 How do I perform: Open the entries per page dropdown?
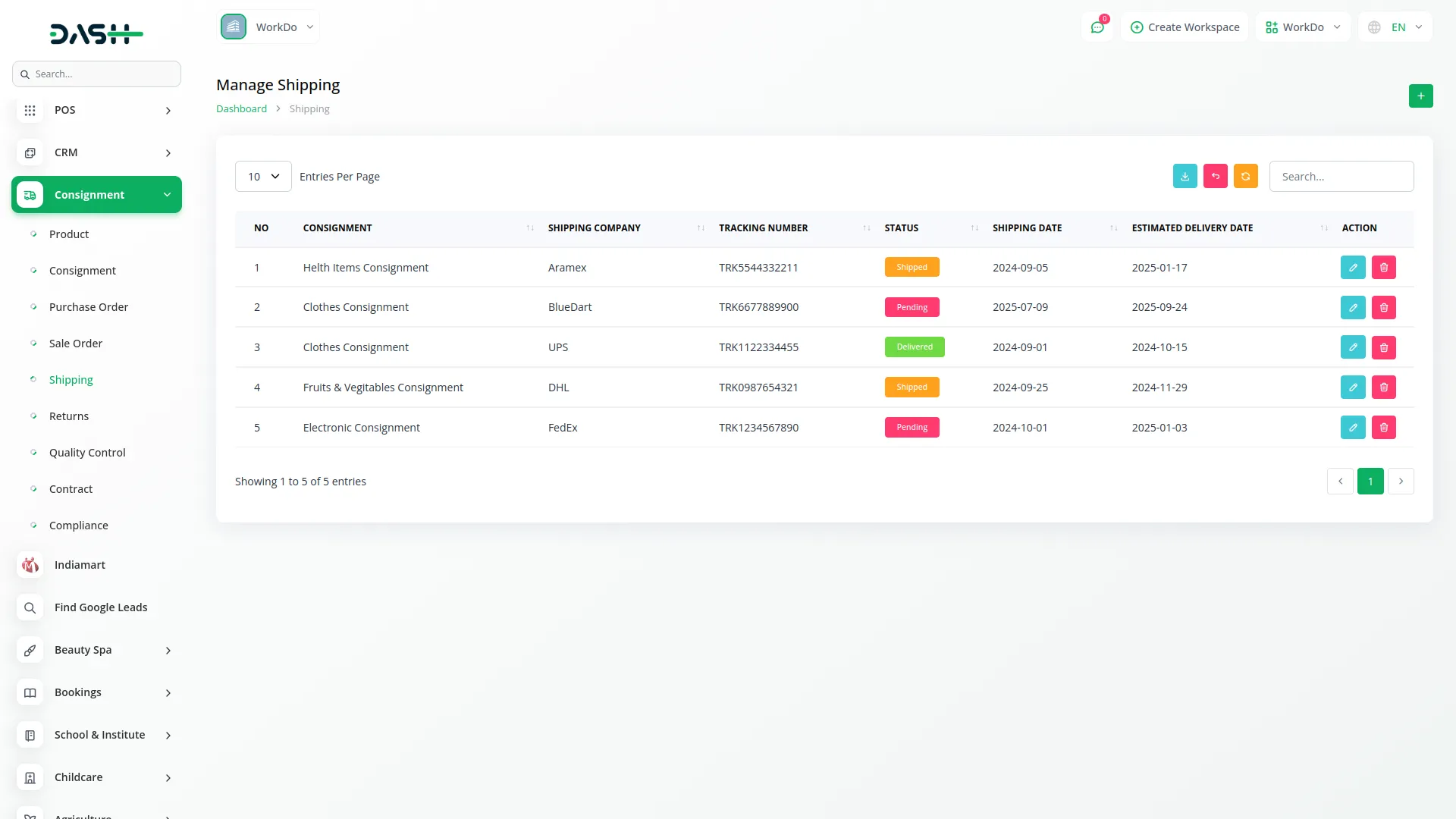pyautogui.click(x=263, y=176)
